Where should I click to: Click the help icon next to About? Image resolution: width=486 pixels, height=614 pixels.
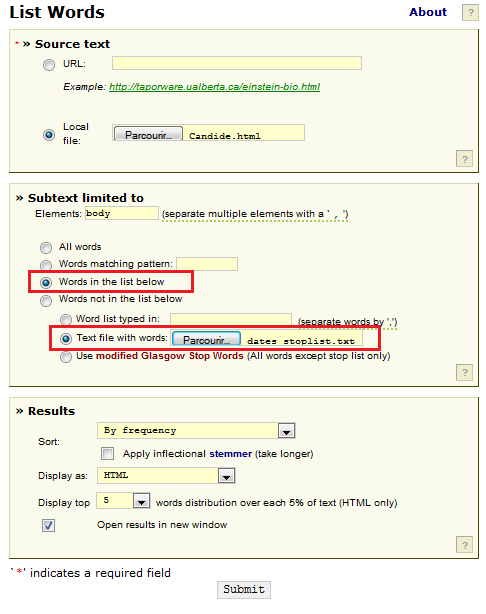(x=470, y=13)
